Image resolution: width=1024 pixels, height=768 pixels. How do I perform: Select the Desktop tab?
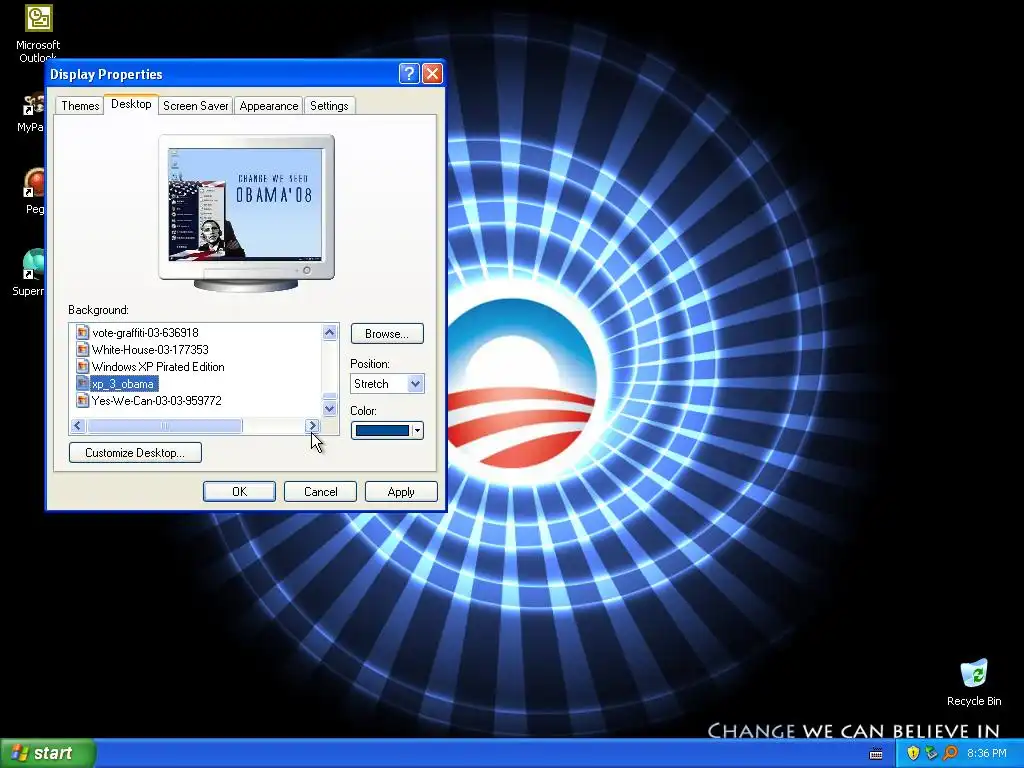coord(131,104)
